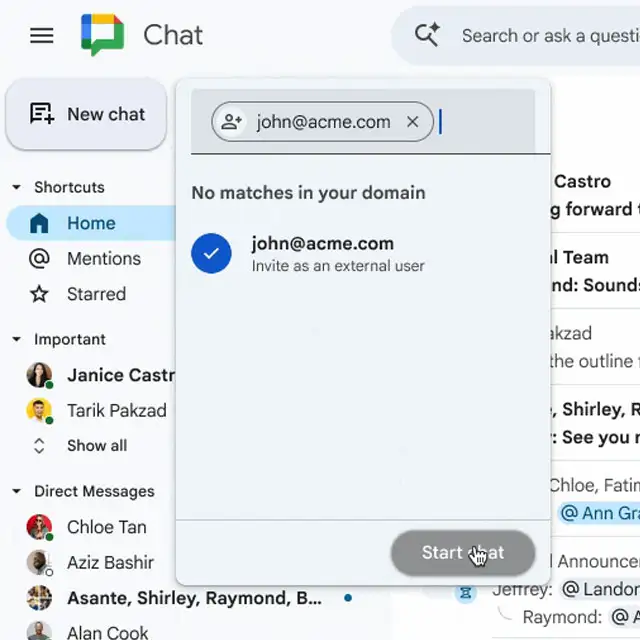Open Starred shortcut

[96, 294]
